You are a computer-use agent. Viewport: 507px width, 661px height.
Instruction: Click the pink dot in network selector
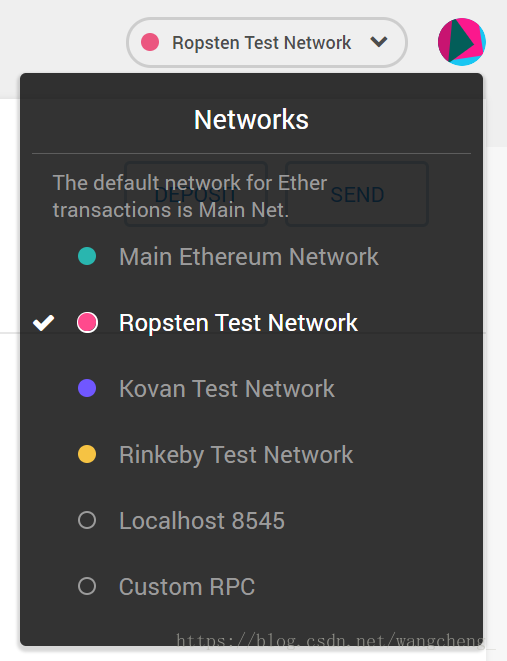[150, 42]
